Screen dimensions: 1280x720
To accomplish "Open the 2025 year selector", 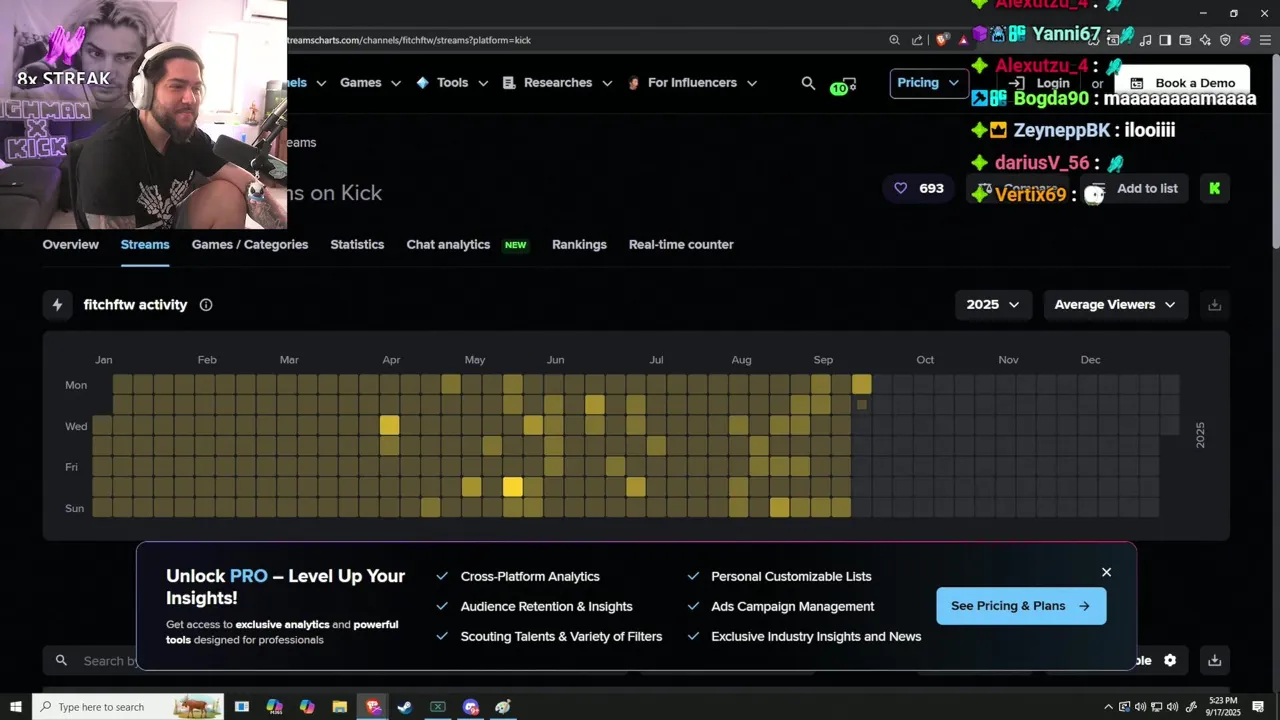I will pos(992,305).
